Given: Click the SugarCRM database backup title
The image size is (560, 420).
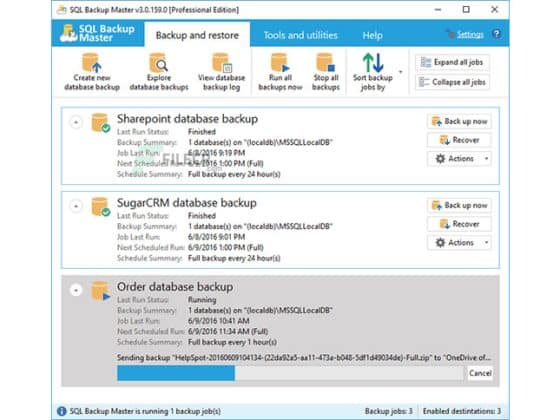Looking at the screenshot, I should [187, 202].
